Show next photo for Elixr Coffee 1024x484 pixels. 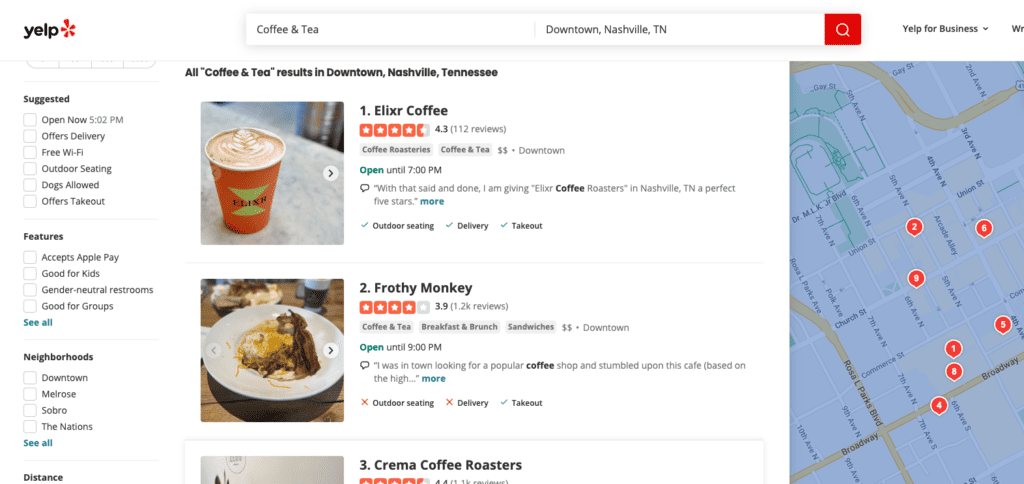pos(331,173)
